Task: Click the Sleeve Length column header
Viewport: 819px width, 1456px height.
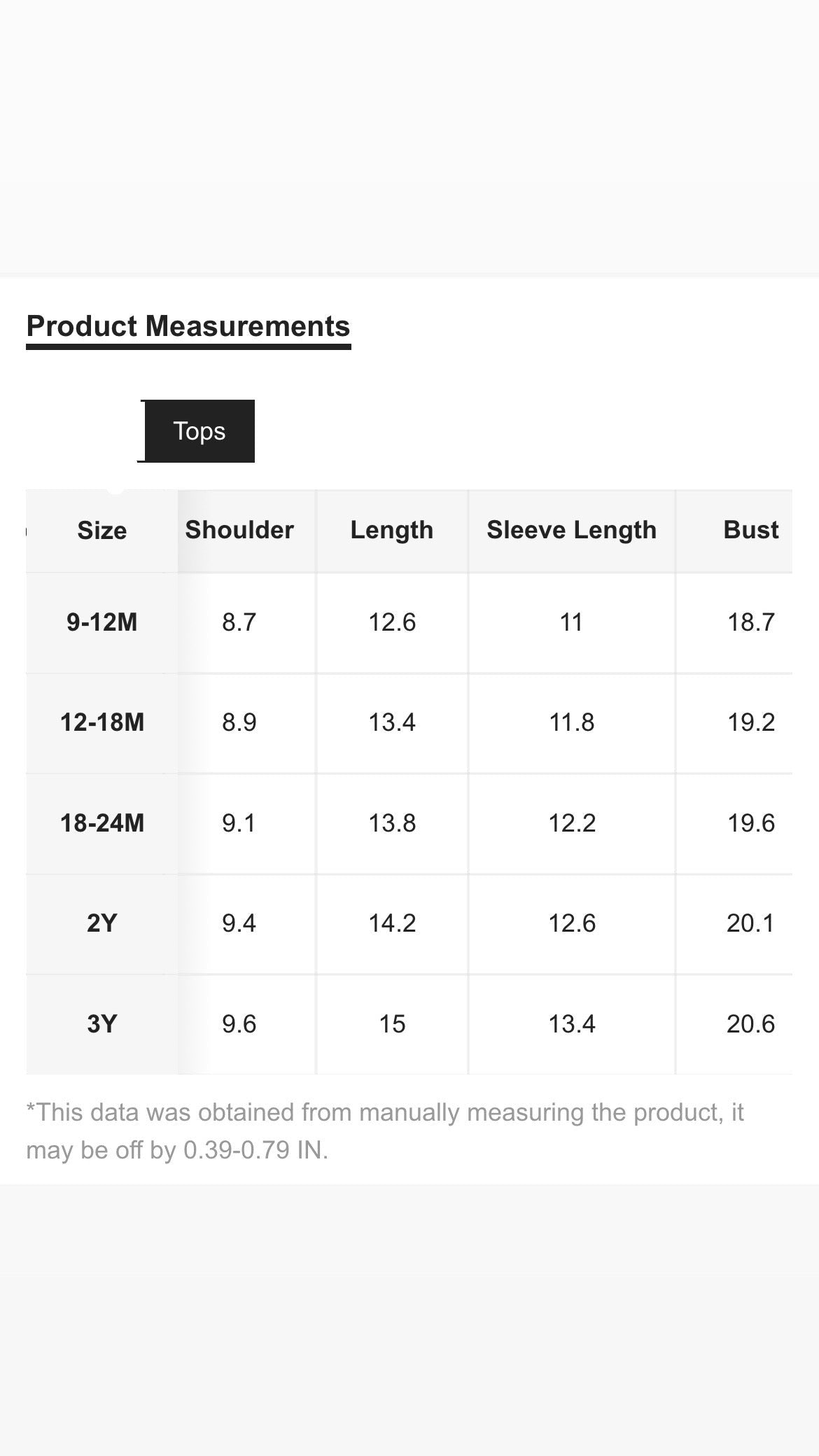Action: click(572, 530)
